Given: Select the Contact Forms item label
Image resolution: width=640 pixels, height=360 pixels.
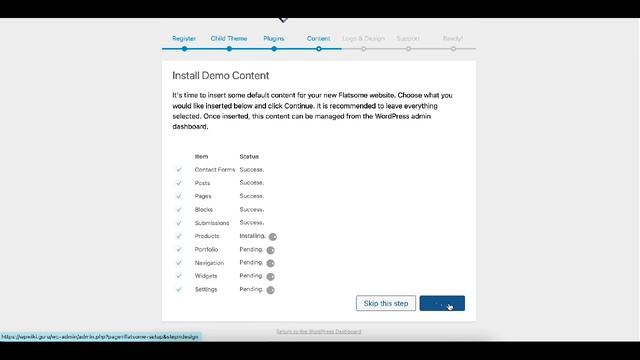Looking at the screenshot, I should (x=215, y=169).
